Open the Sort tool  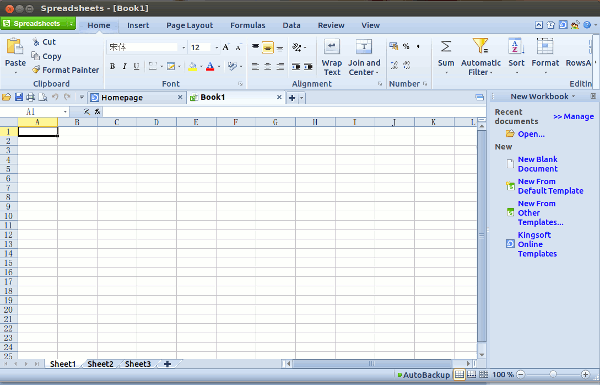pos(516,56)
